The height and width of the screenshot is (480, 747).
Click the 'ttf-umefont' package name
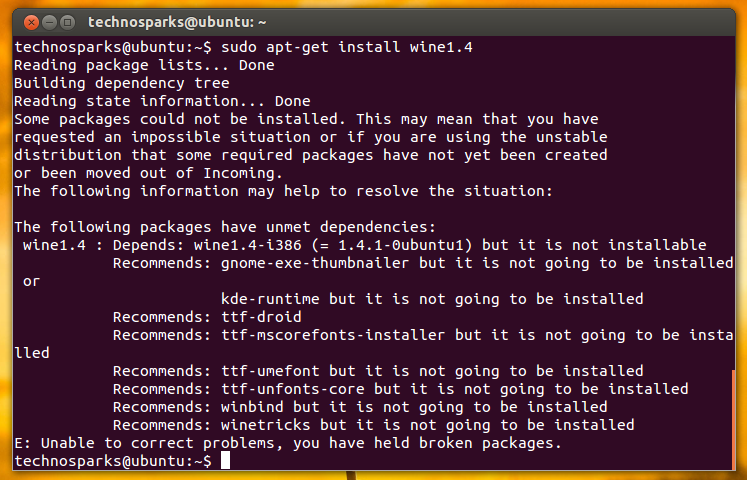tap(270, 371)
